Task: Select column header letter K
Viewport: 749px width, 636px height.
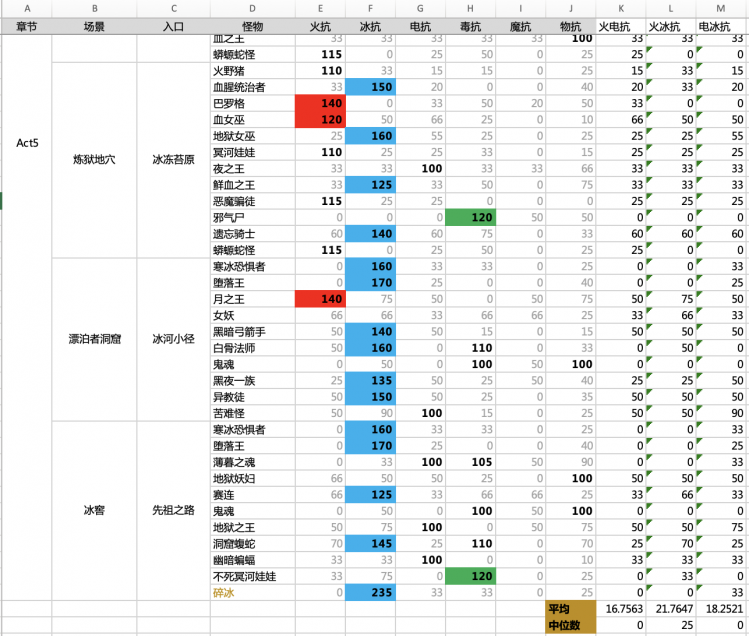Action: click(x=621, y=8)
